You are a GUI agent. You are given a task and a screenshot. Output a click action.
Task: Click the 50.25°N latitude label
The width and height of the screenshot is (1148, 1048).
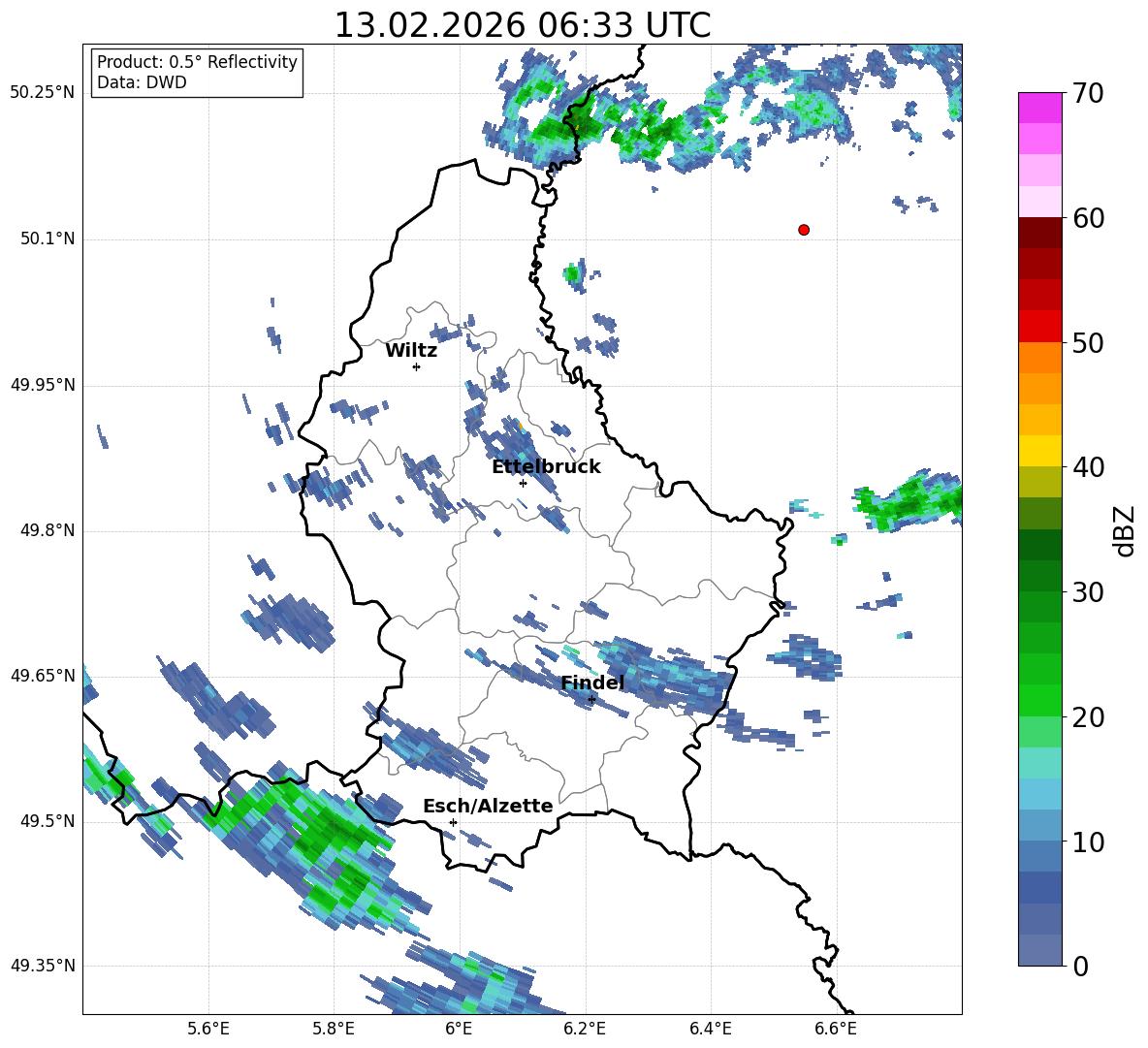43,93
